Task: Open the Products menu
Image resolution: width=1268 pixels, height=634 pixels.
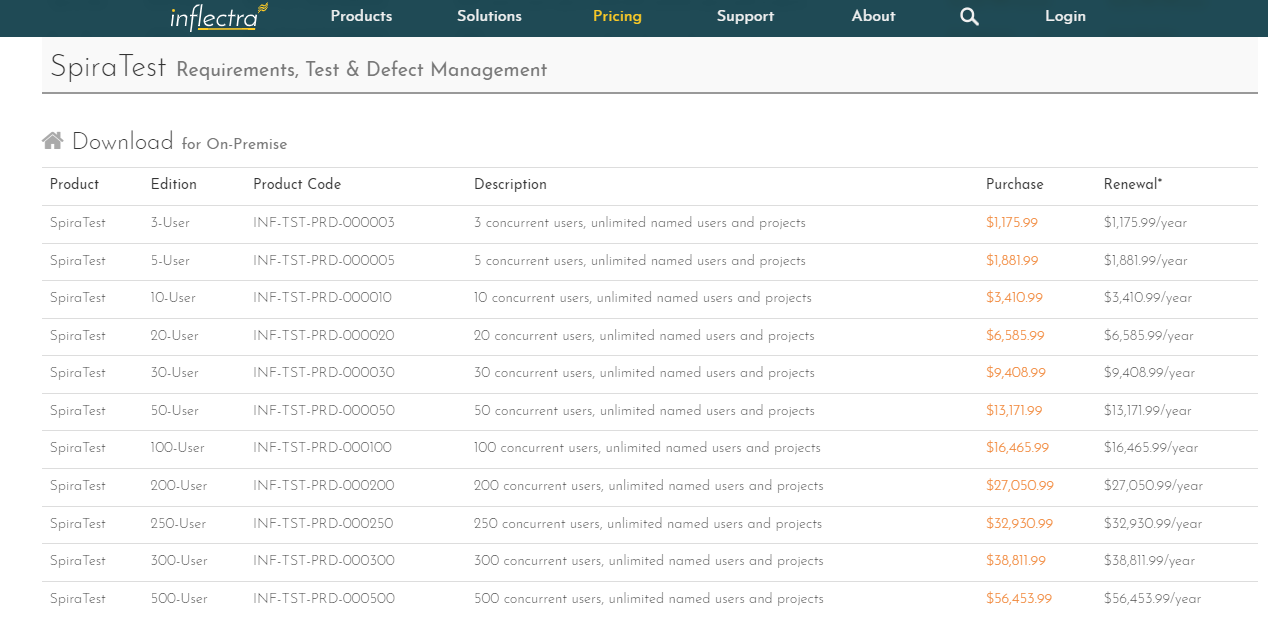Action: pyautogui.click(x=361, y=16)
